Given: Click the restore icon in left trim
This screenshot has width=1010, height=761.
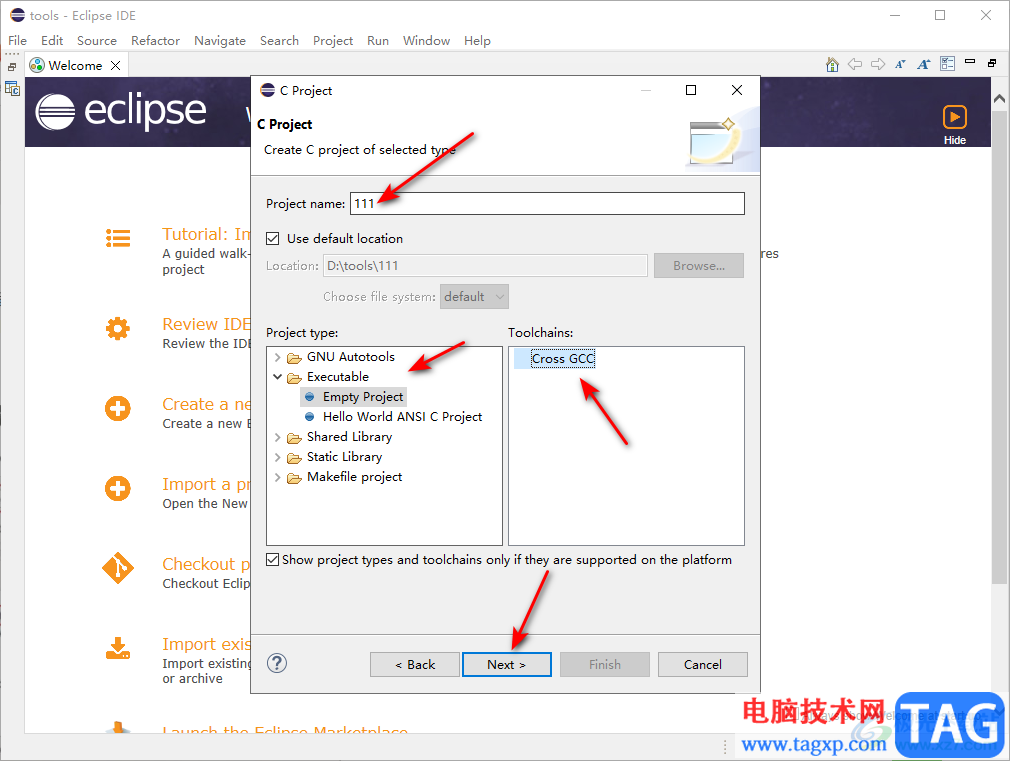Looking at the screenshot, I should click(12, 67).
